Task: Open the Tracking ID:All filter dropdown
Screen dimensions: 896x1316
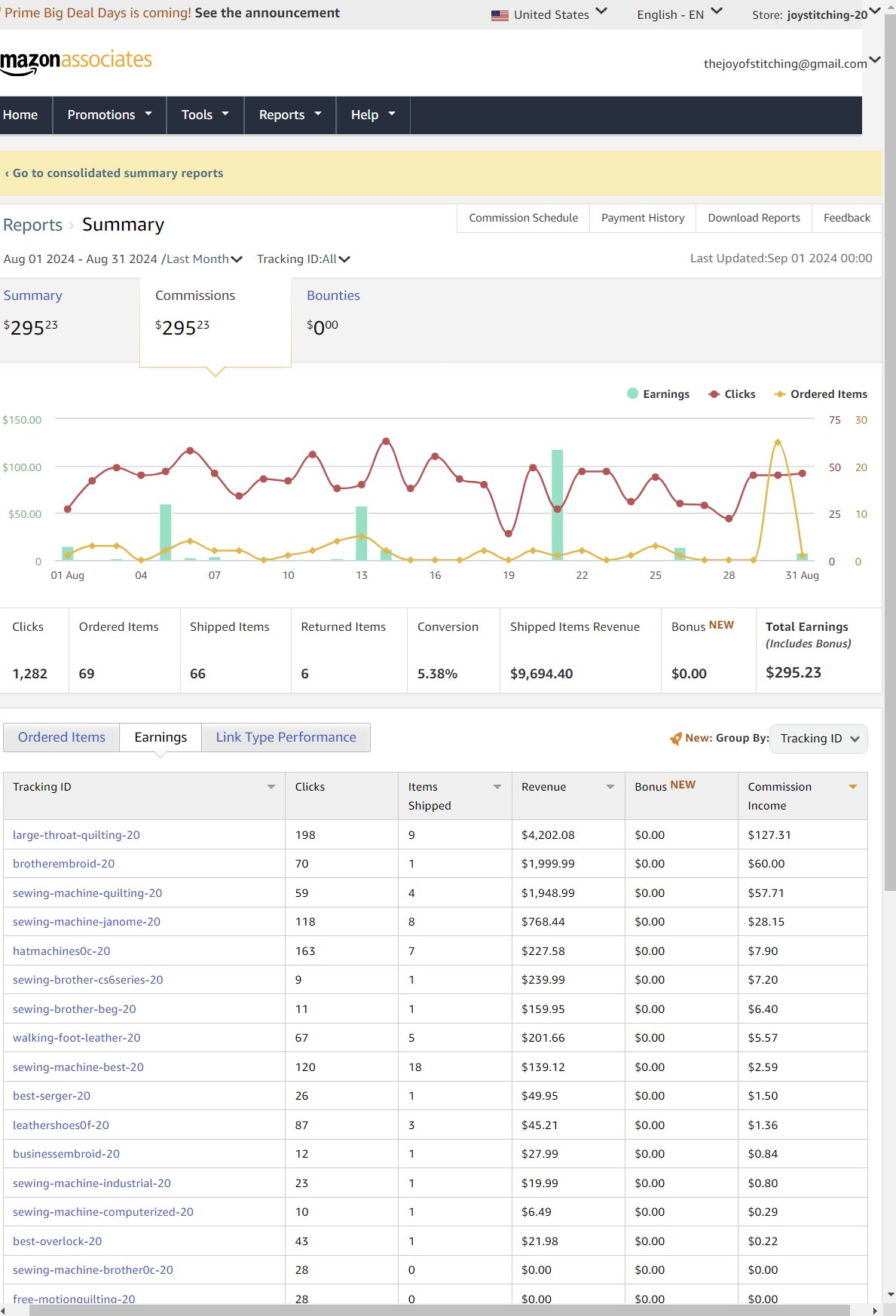Action: tap(304, 259)
